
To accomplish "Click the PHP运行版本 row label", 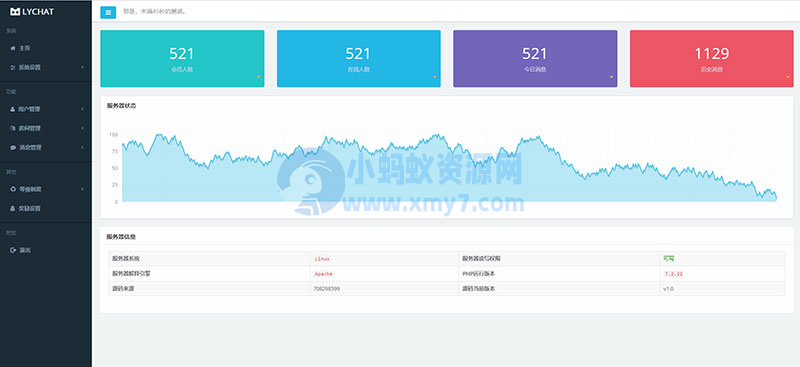I will click(x=478, y=274).
